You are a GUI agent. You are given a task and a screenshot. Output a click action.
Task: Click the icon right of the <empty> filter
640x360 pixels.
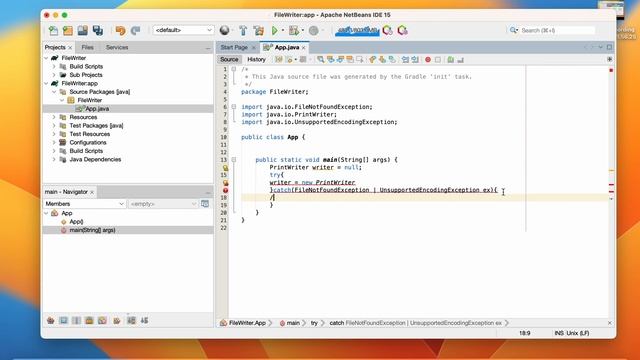tap(205, 204)
